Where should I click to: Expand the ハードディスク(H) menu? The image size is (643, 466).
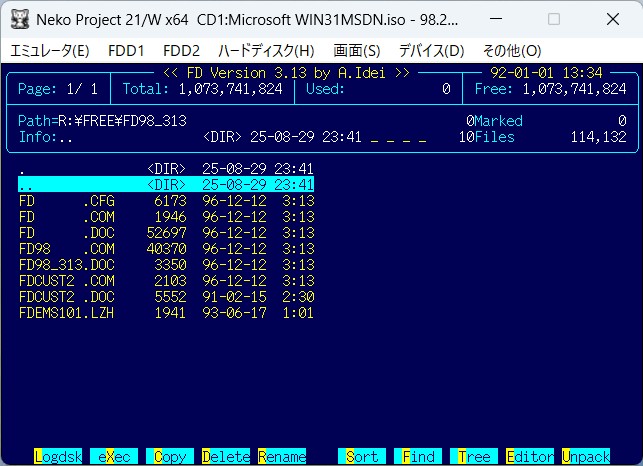click(266, 50)
